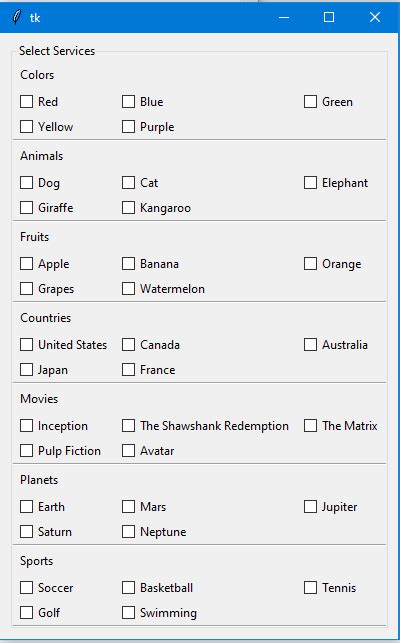Select Swimming under Sports
The image size is (400, 643).
[x=128, y=613]
